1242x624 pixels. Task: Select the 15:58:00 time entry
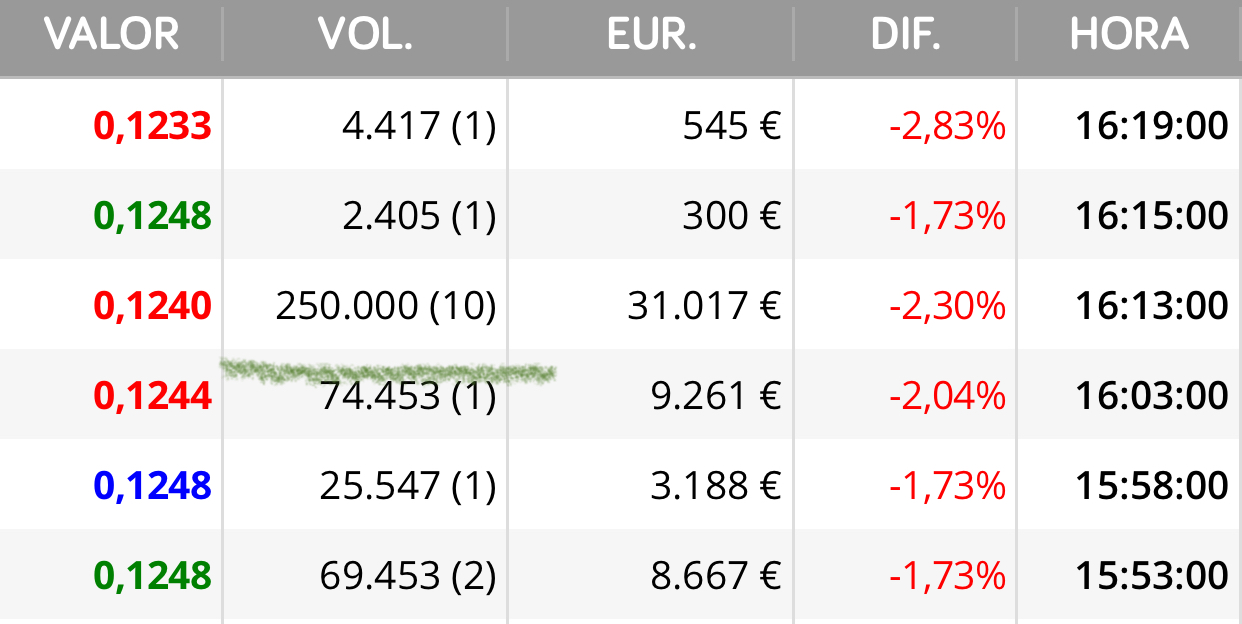pos(1152,486)
